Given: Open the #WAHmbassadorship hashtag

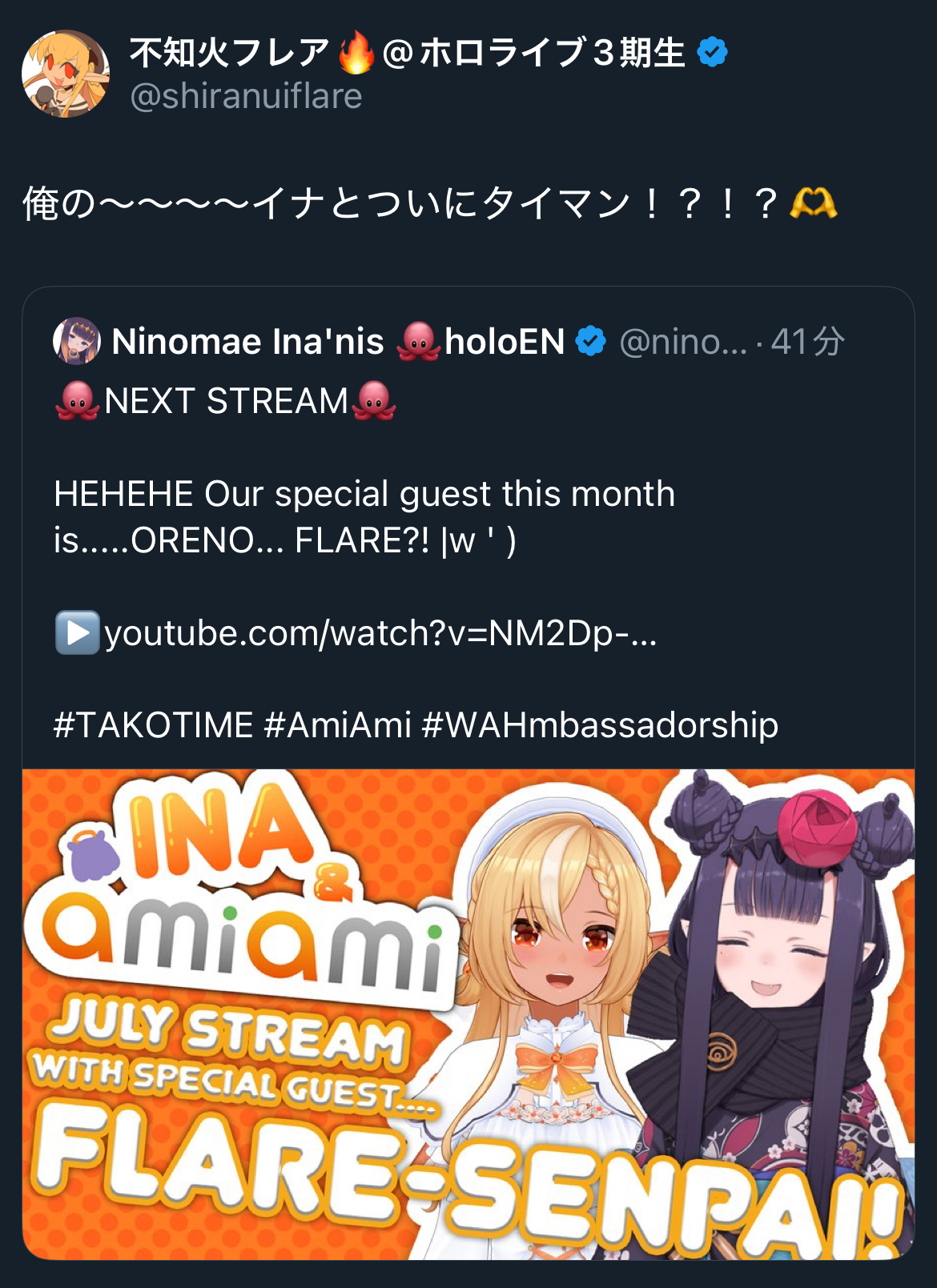Looking at the screenshot, I should [600, 725].
